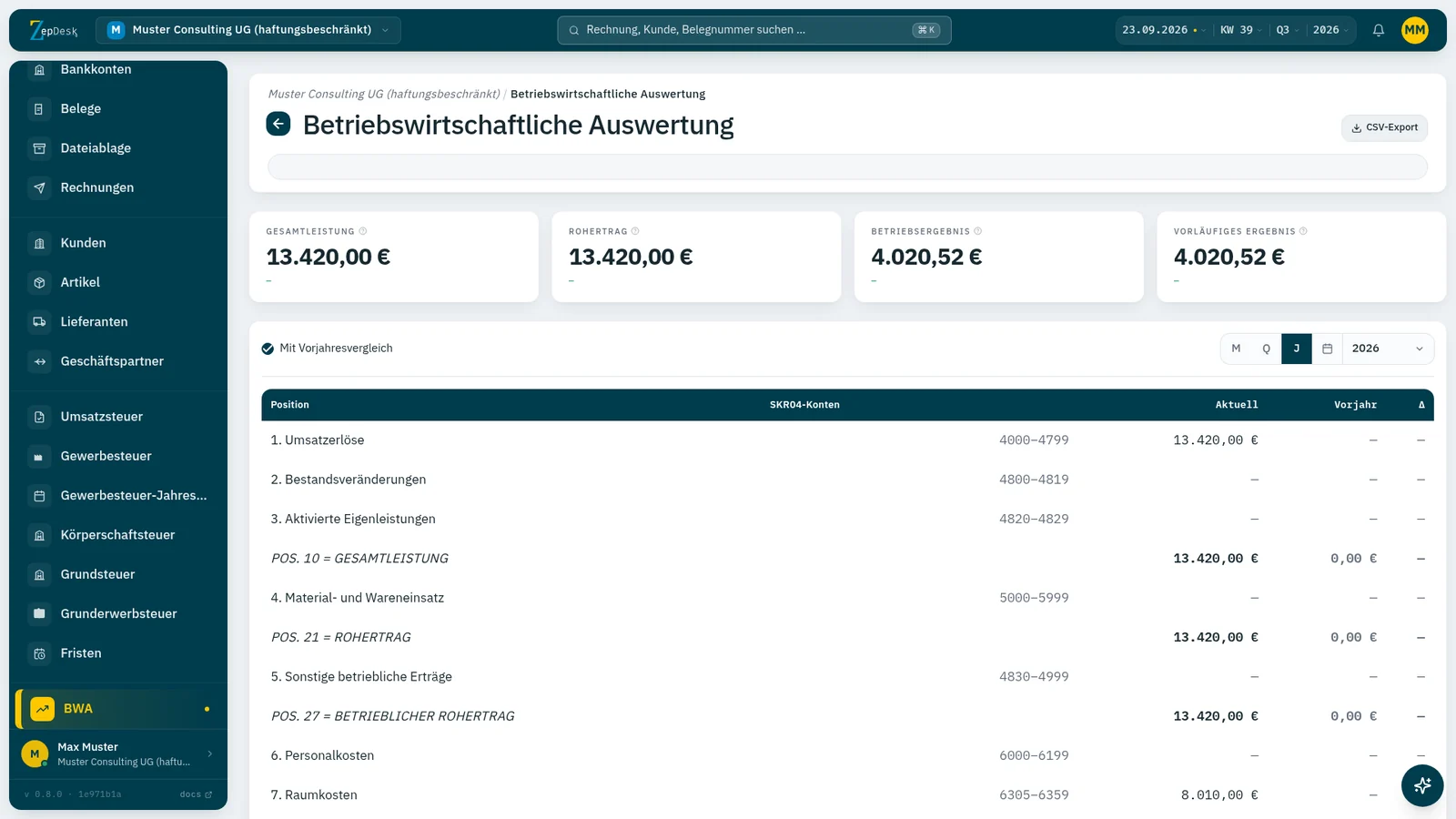The image size is (1456, 819).
Task: Click the 7. Raumkosten row
Action: tap(847, 795)
